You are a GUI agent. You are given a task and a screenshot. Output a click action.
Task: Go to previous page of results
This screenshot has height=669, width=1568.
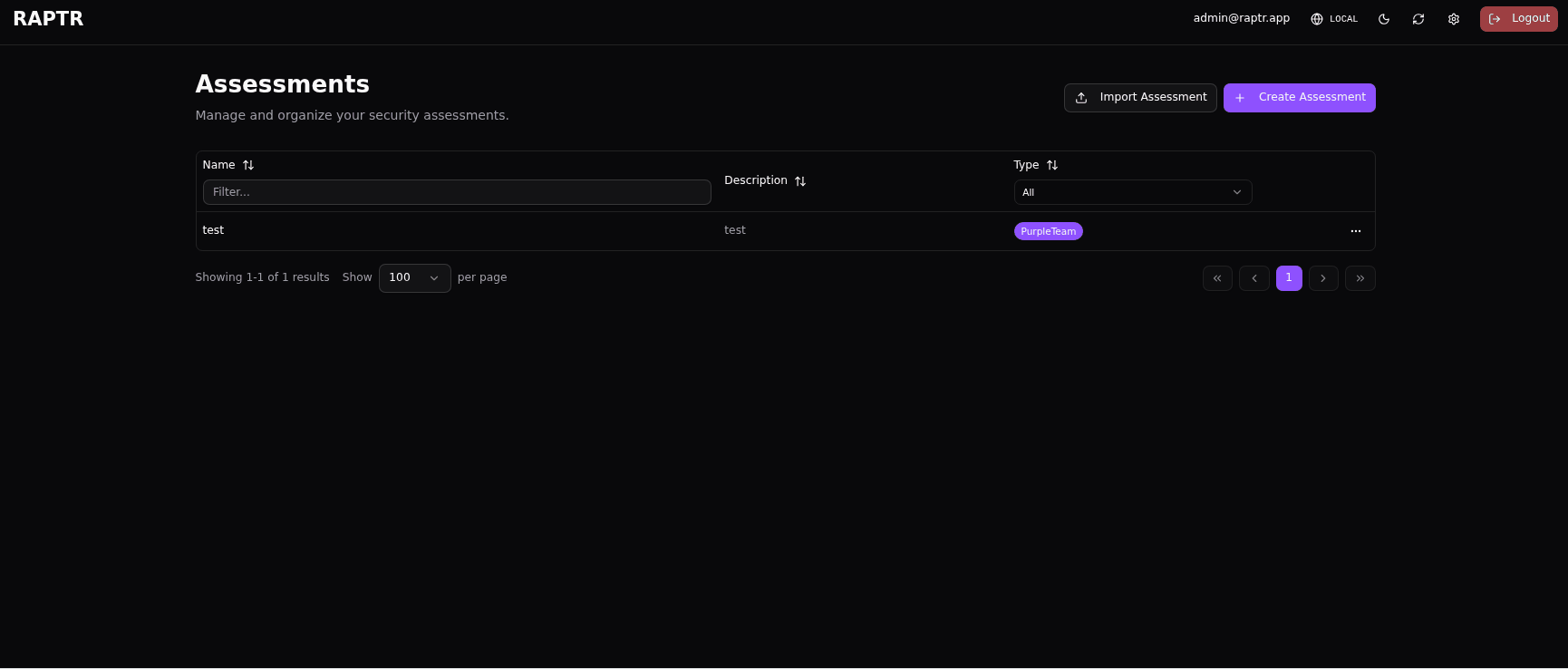pyautogui.click(x=1253, y=278)
